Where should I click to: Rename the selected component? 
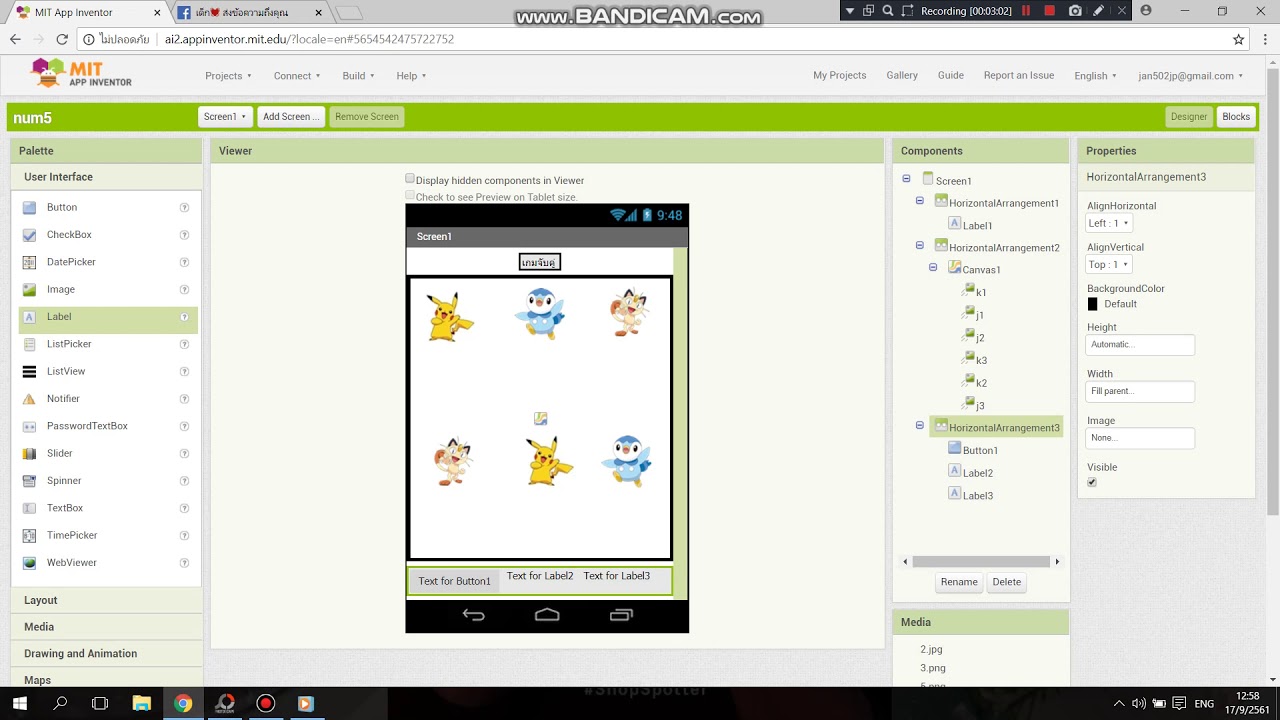959,582
